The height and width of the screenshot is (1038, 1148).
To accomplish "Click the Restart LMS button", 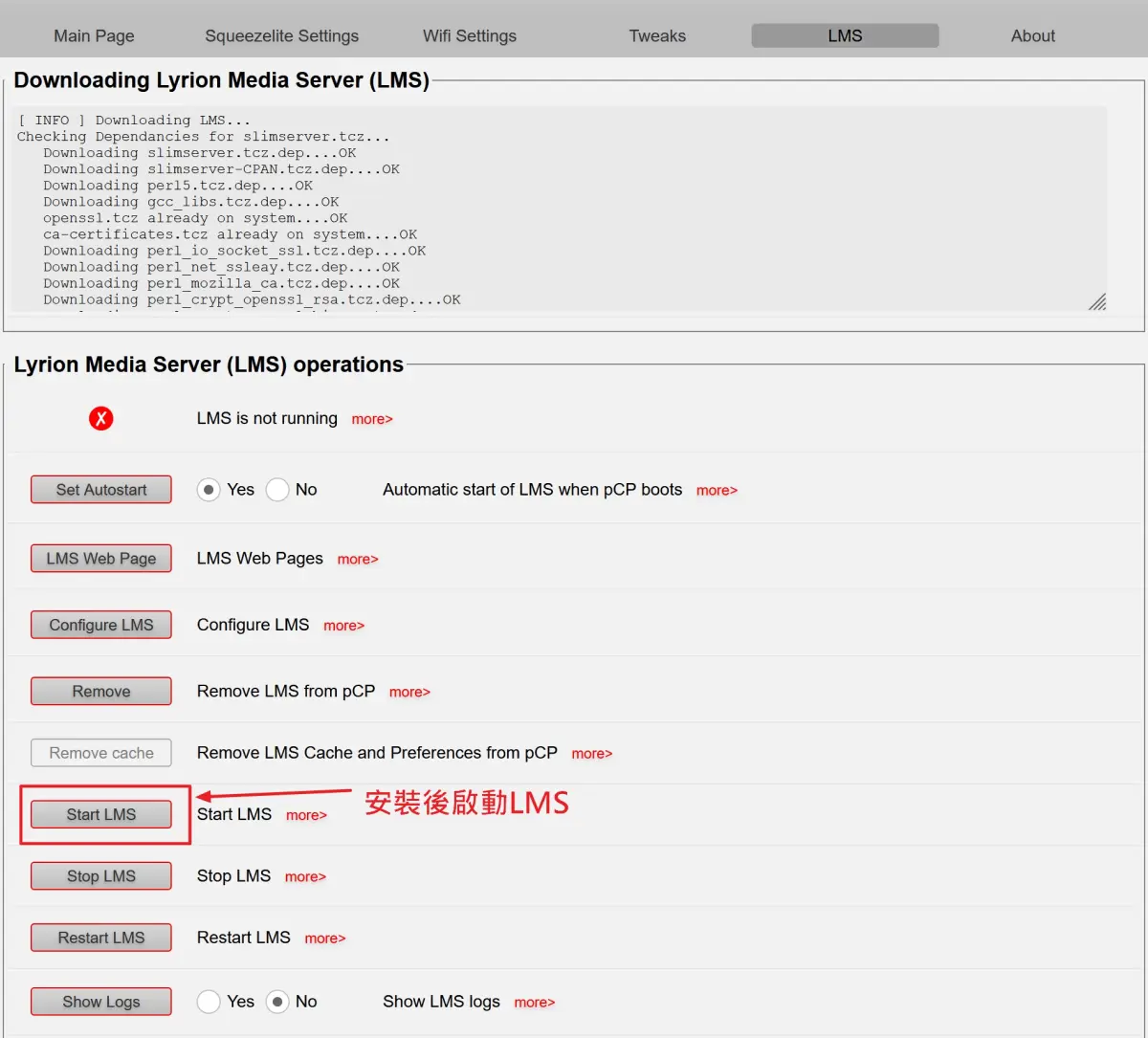I will click(x=101, y=938).
